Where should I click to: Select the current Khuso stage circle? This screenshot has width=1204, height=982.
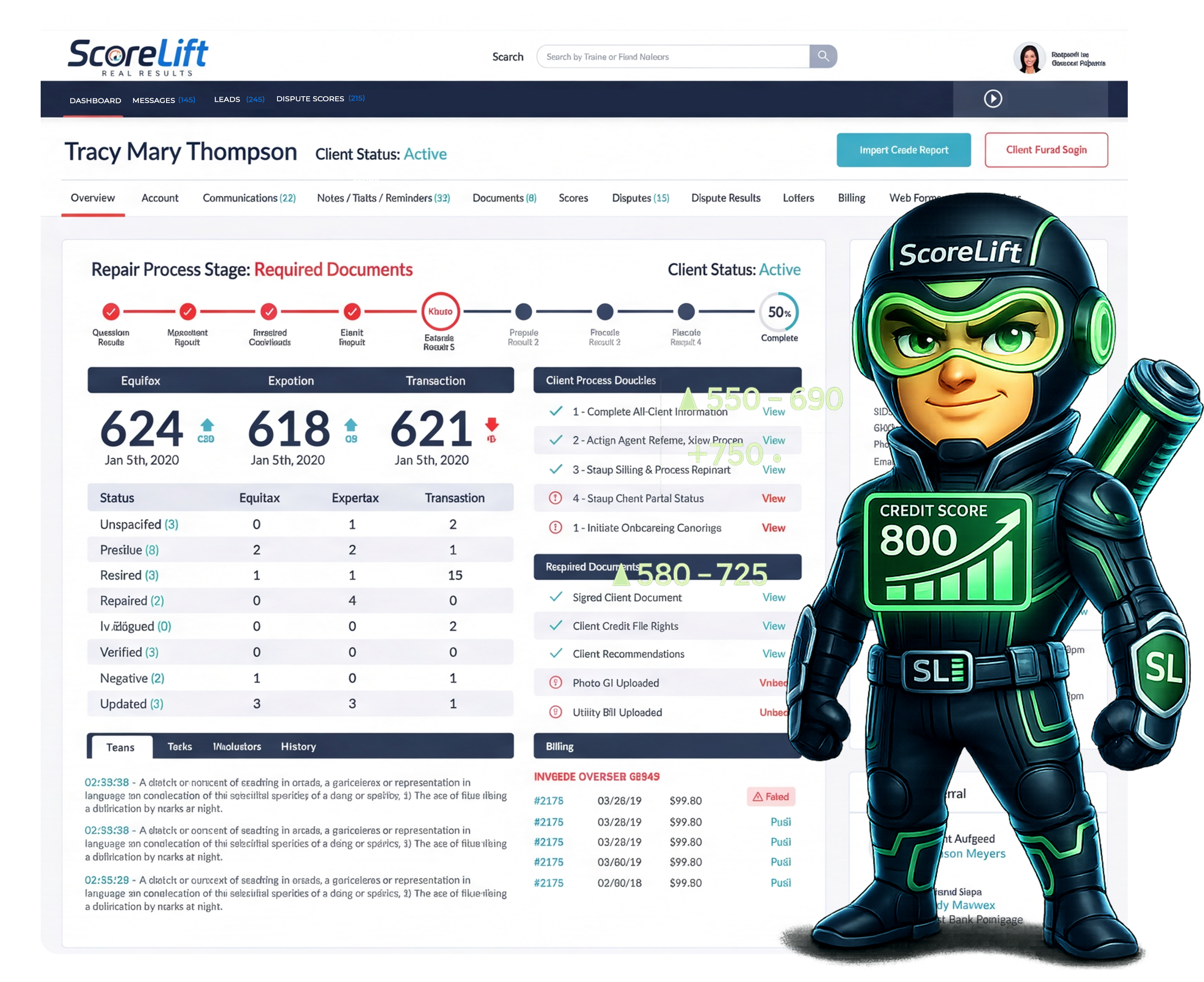[440, 311]
